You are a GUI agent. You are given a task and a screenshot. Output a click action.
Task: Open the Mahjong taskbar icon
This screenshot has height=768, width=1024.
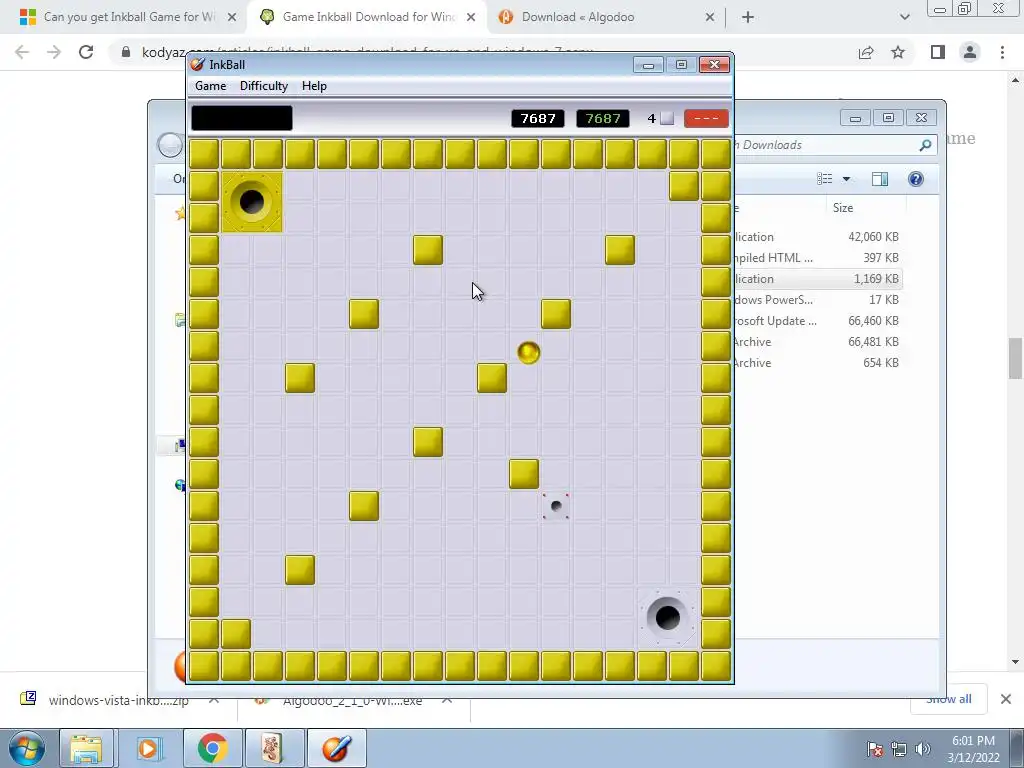click(x=274, y=748)
